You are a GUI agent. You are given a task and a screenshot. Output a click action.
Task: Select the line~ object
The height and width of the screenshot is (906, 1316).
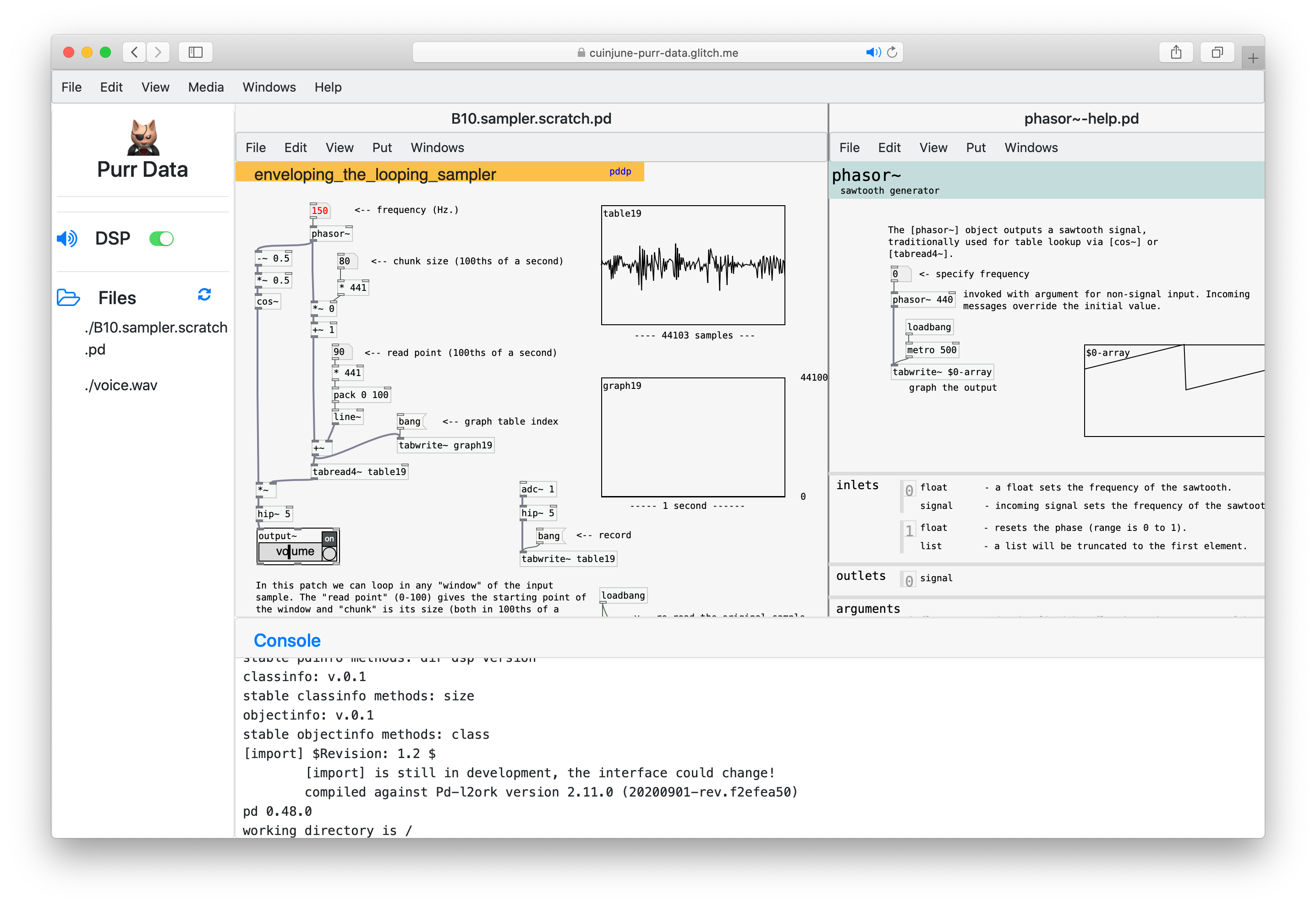pyautogui.click(x=347, y=417)
